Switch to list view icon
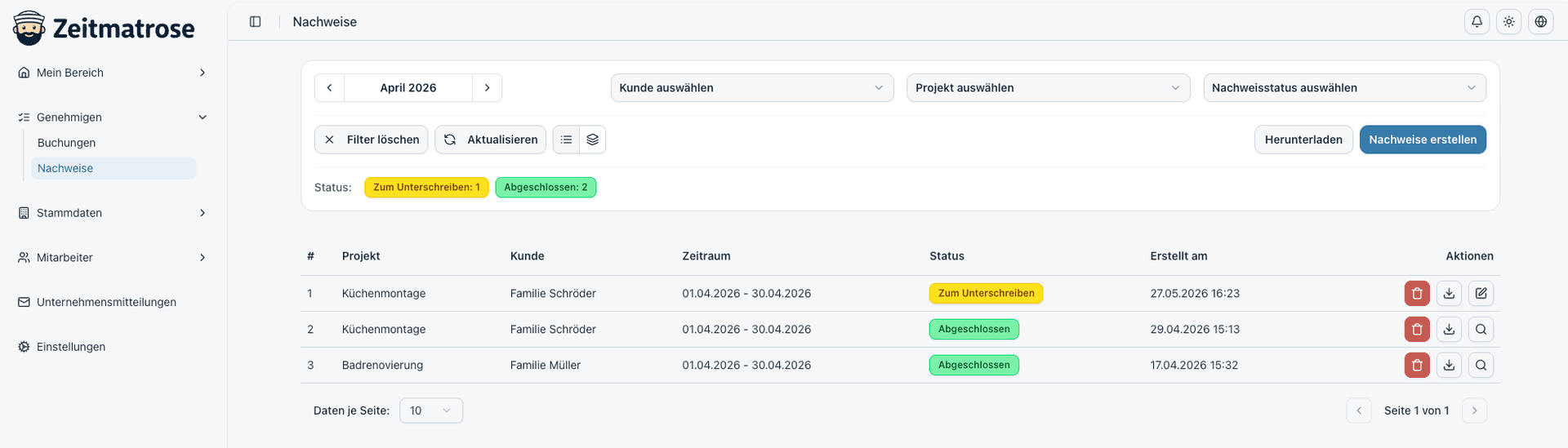This screenshot has height=448, width=1568. click(x=566, y=140)
